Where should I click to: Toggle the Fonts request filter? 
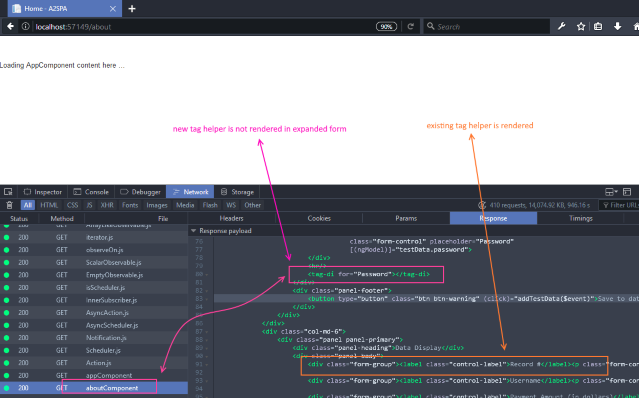pyautogui.click(x=130, y=205)
